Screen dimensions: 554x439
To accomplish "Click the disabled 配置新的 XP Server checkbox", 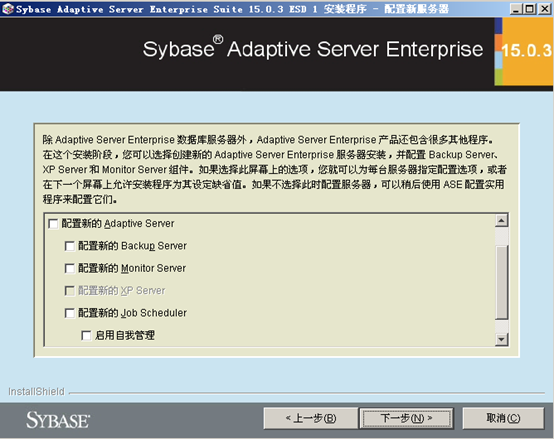I will [70, 291].
